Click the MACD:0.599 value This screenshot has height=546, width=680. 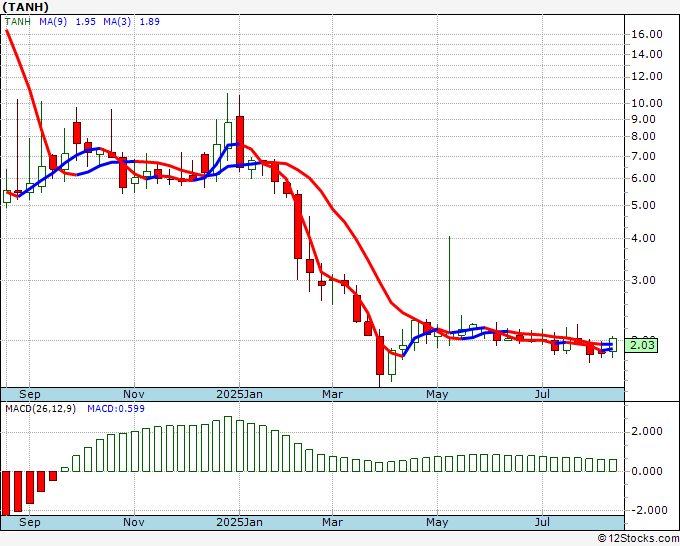(x=116, y=409)
